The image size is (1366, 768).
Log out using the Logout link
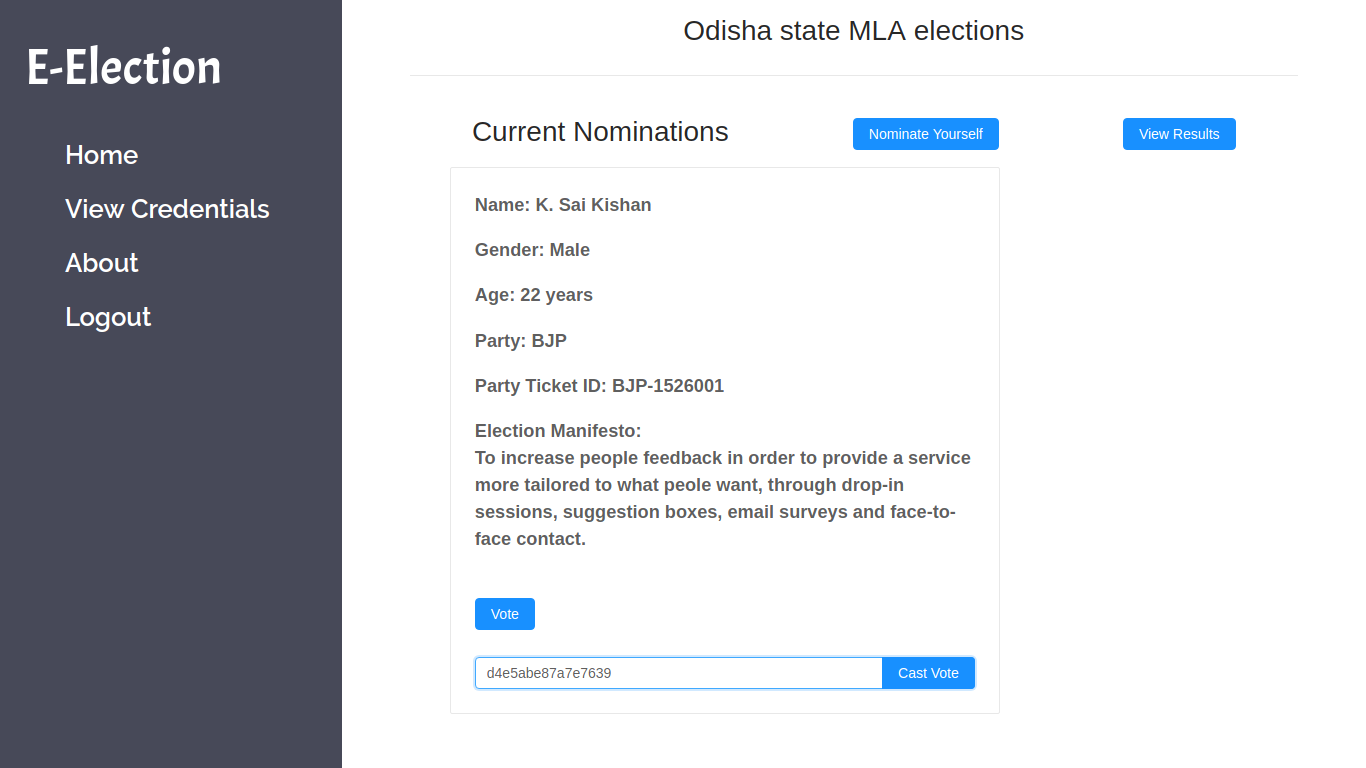pyautogui.click(x=108, y=317)
